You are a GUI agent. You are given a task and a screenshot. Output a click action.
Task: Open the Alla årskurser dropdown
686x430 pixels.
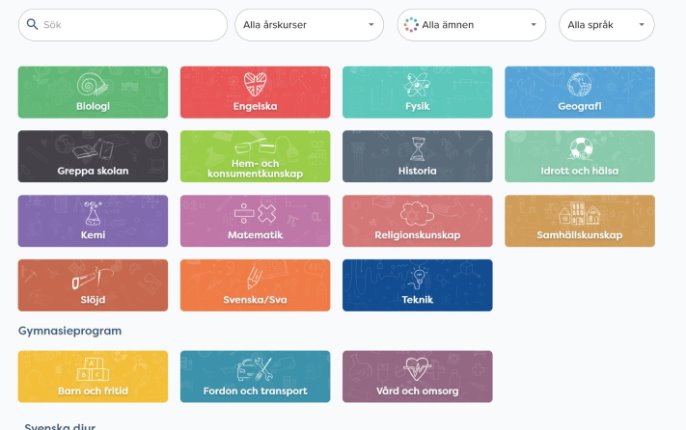pyautogui.click(x=309, y=25)
